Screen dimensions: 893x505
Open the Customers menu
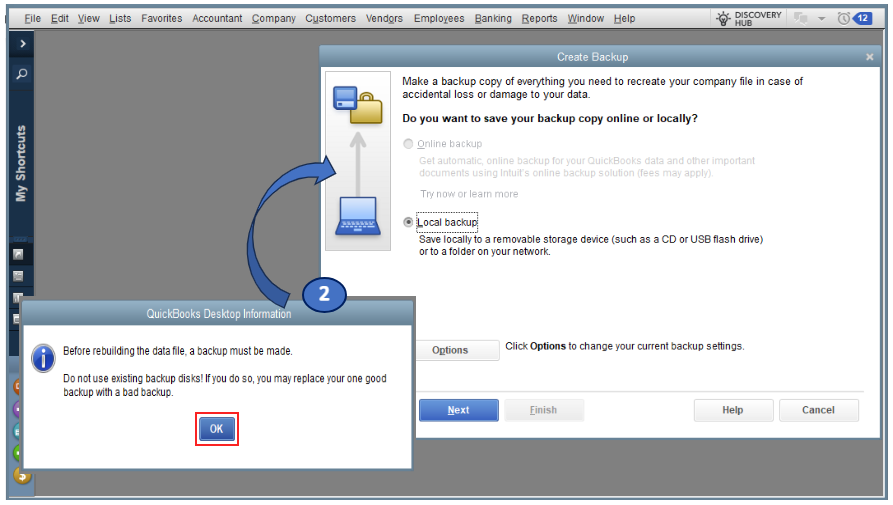[x=330, y=18]
